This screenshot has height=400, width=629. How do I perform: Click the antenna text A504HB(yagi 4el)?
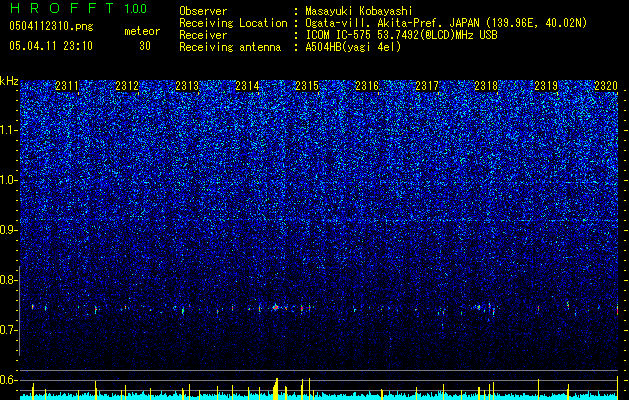point(353,47)
